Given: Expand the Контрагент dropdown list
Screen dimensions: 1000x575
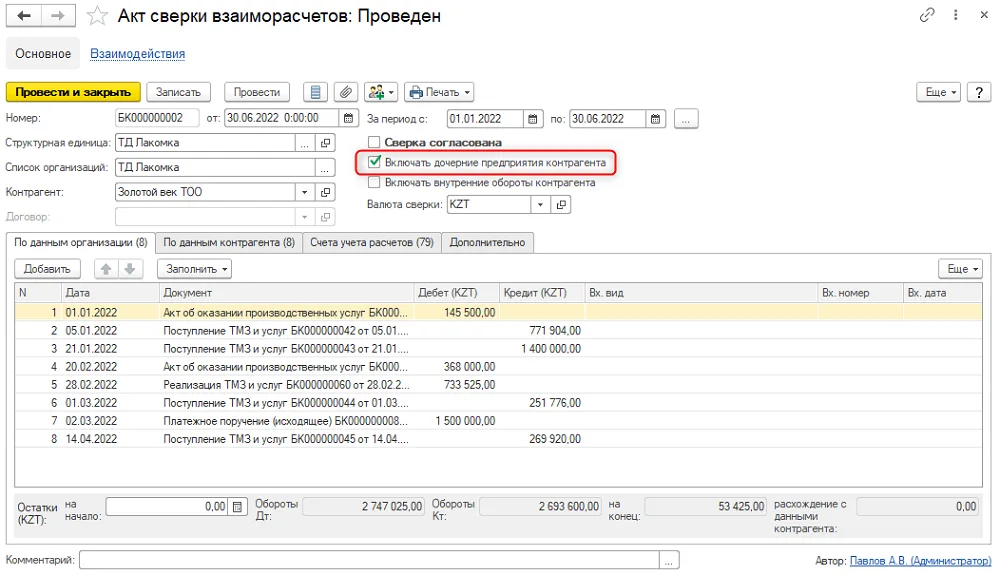Looking at the screenshot, I should pos(305,192).
